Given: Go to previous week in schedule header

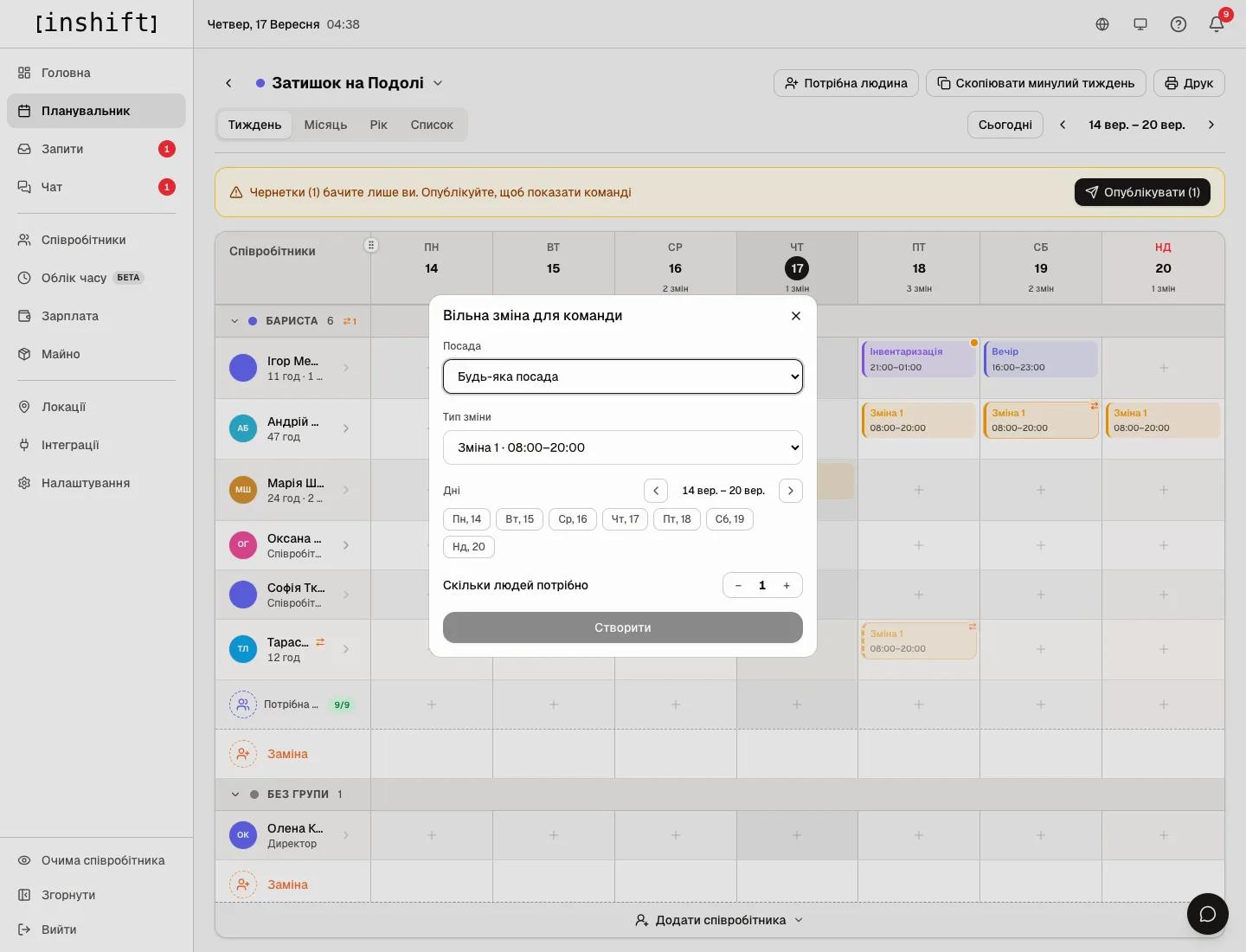Looking at the screenshot, I should (x=1063, y=125).
